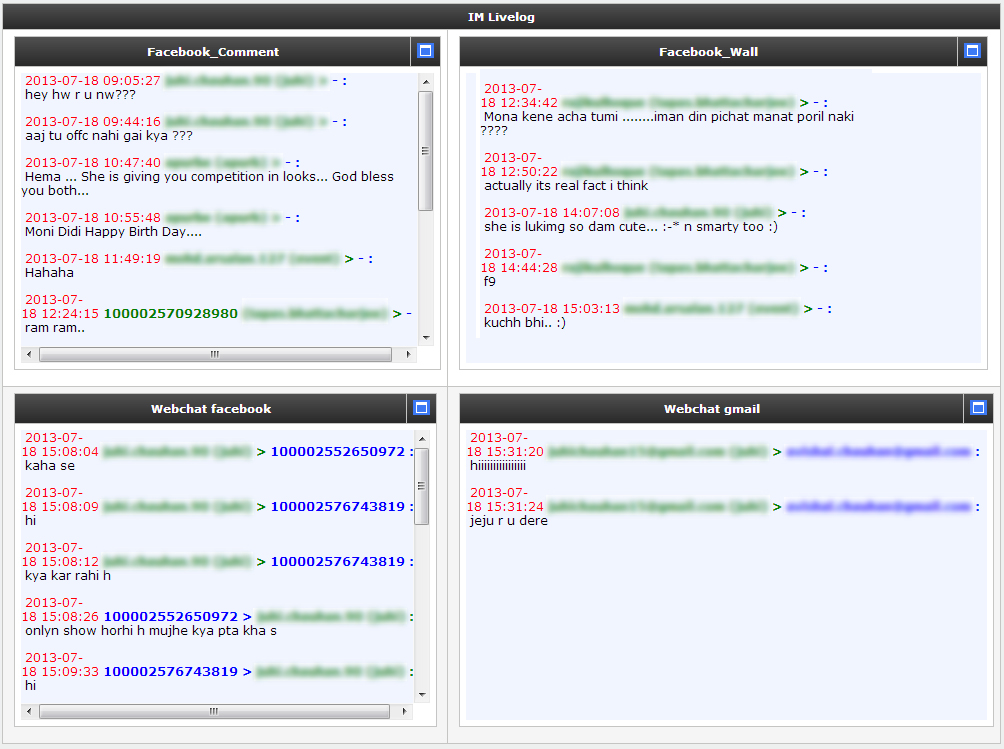This screenshot has width=1004, height=749.
Task: Click the IM Livelog title bar
Action: click(502, 16)
